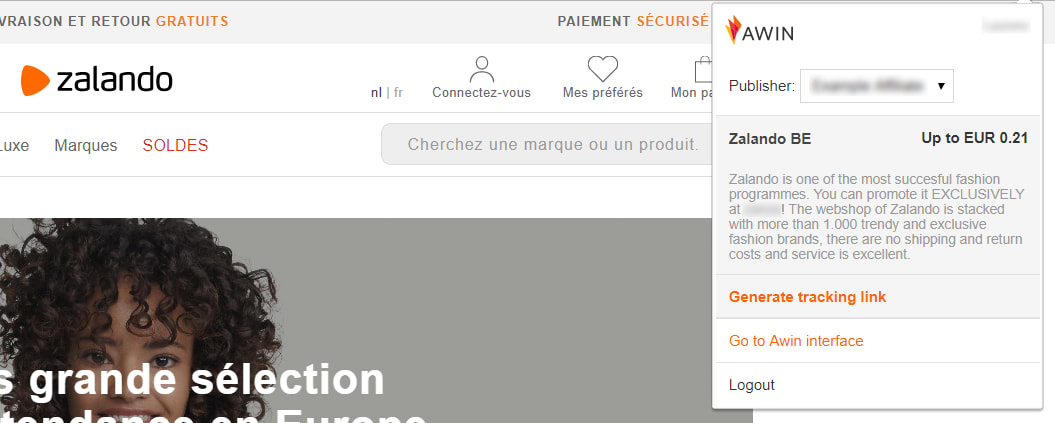
Task: Click the Publisher: label
Action: [762, 86]
